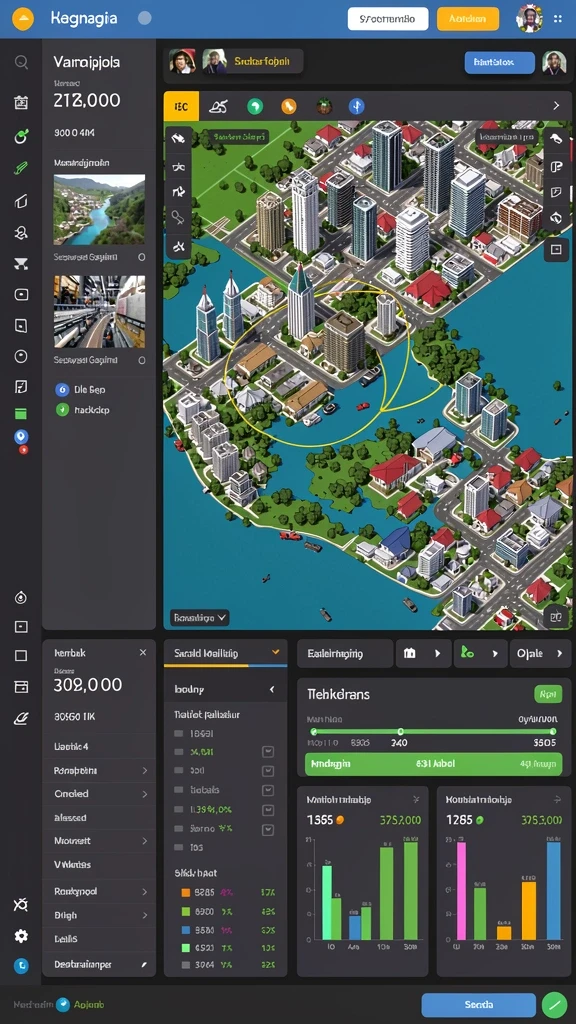The width and height of the screenshot is (576, 1024).
Task: Toggle the checkbox beside the hebals row
Action: click(x=267, y=790)
